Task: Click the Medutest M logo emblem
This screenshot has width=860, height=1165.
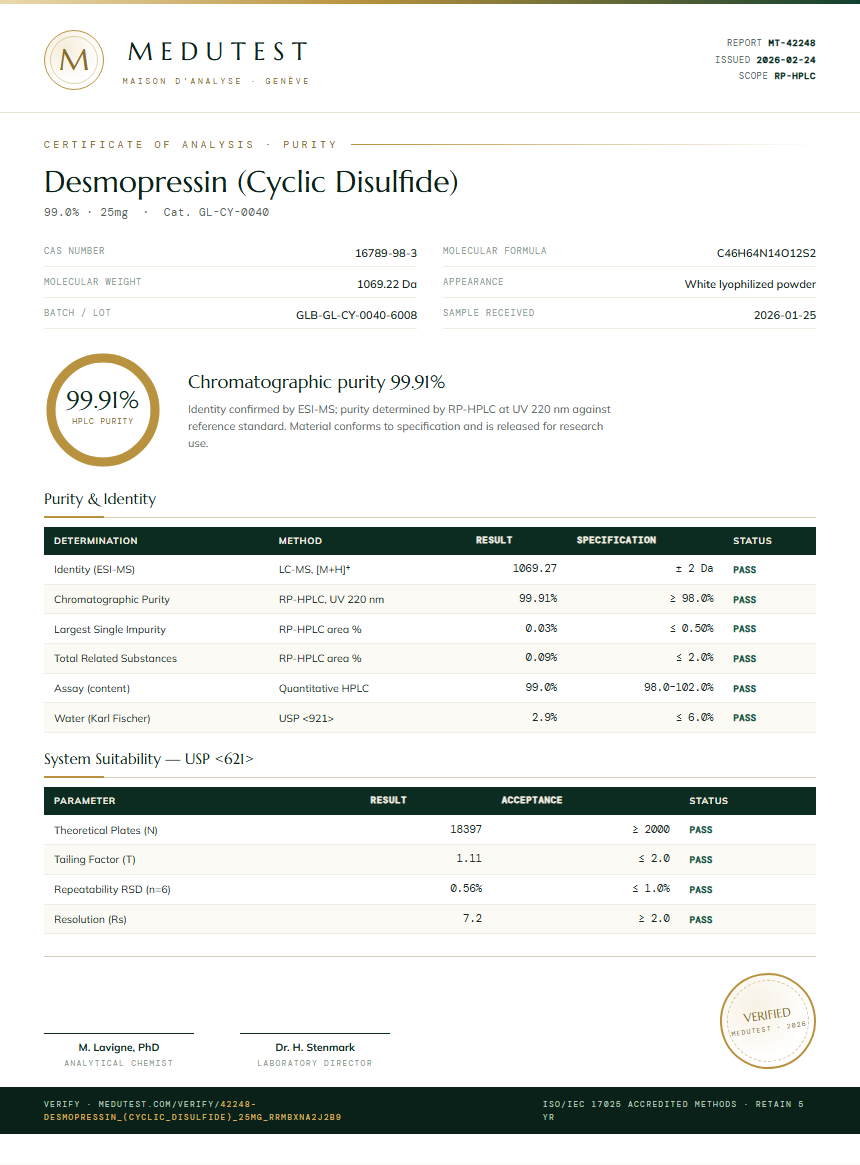Action: (74, 60)
